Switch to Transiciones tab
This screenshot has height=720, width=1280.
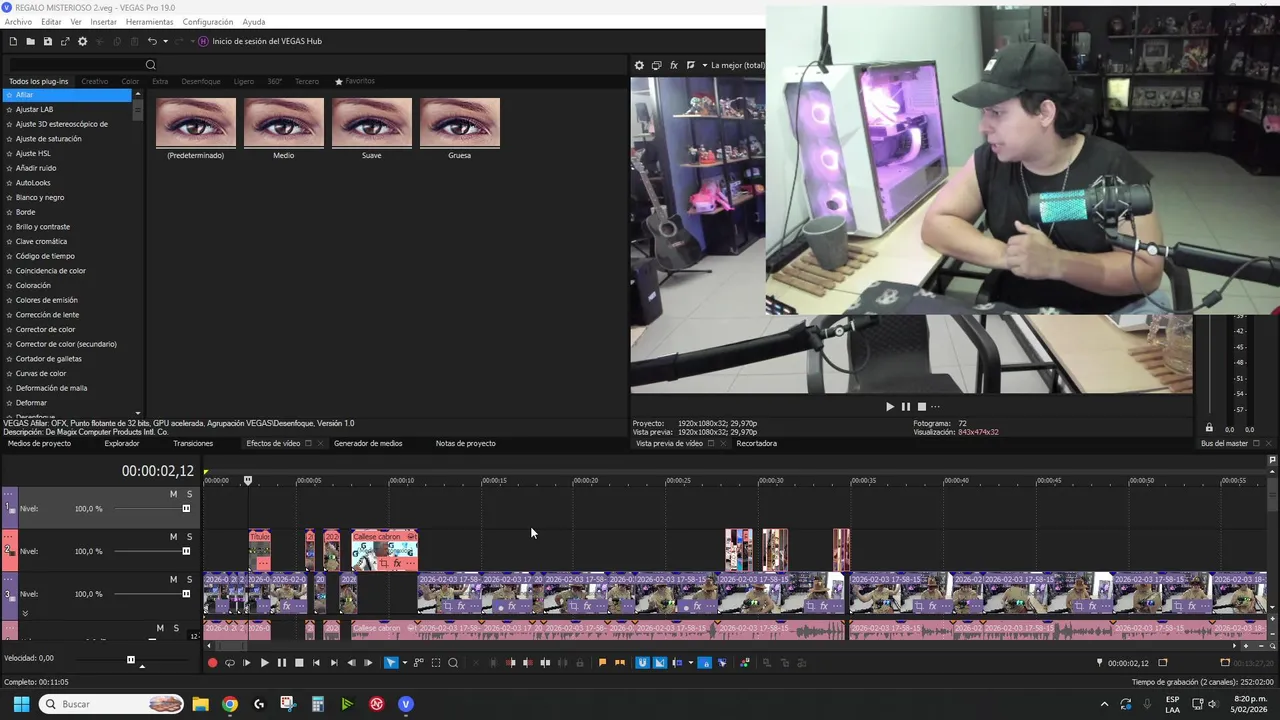coord(193,443)
